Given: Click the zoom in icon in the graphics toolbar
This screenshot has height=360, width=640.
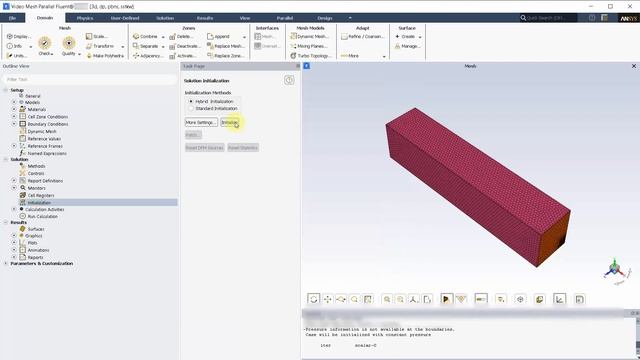Looking at the screenshot, I should pos(387,299).
